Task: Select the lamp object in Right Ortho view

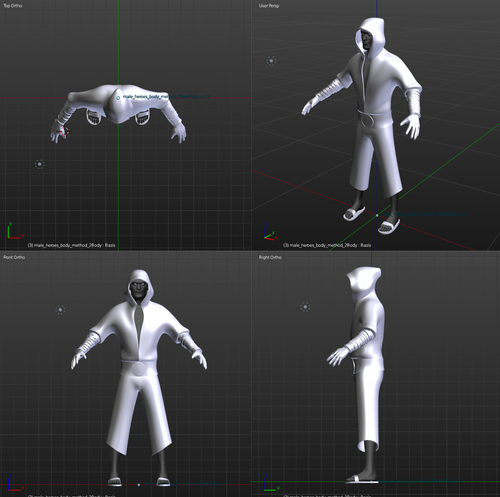Action: 305,307
